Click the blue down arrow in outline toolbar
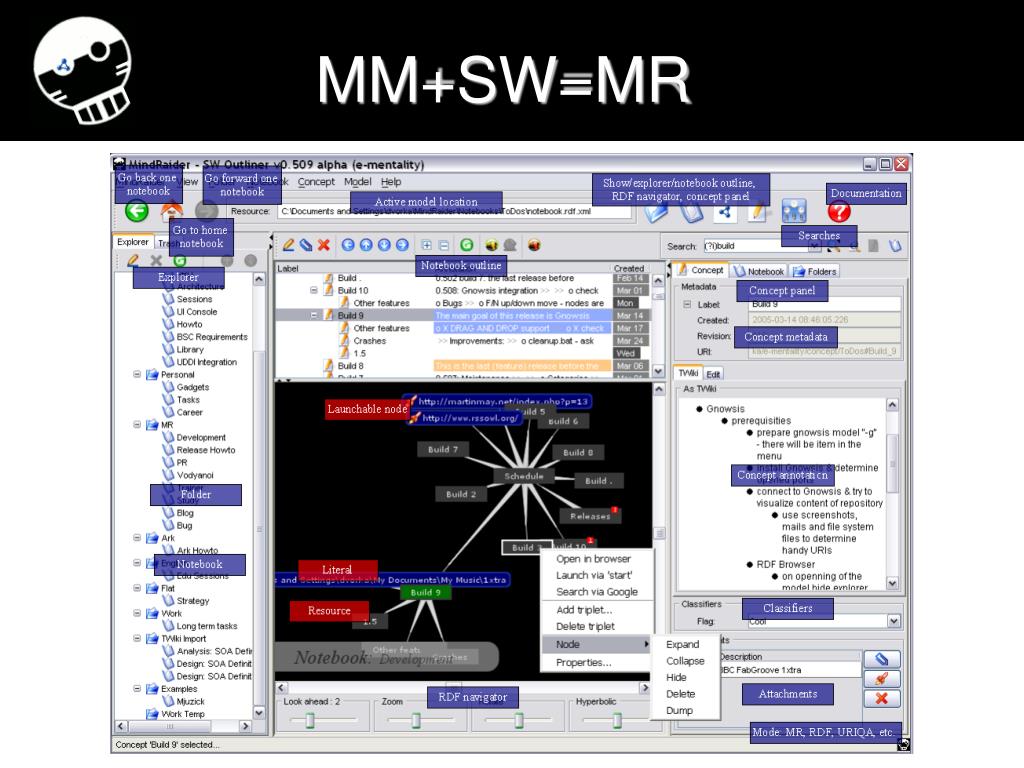This screenshot has height=768, width=1024. tap(384, 245)
